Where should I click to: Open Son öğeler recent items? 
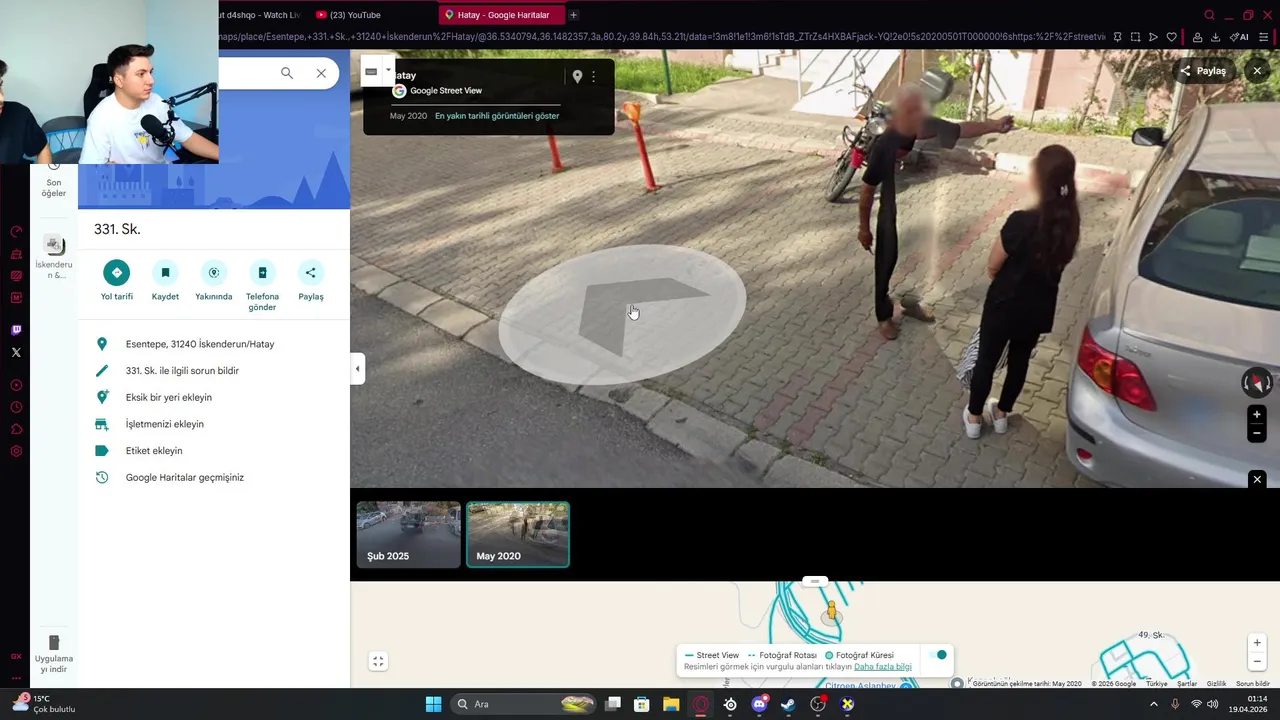(54, 180)
